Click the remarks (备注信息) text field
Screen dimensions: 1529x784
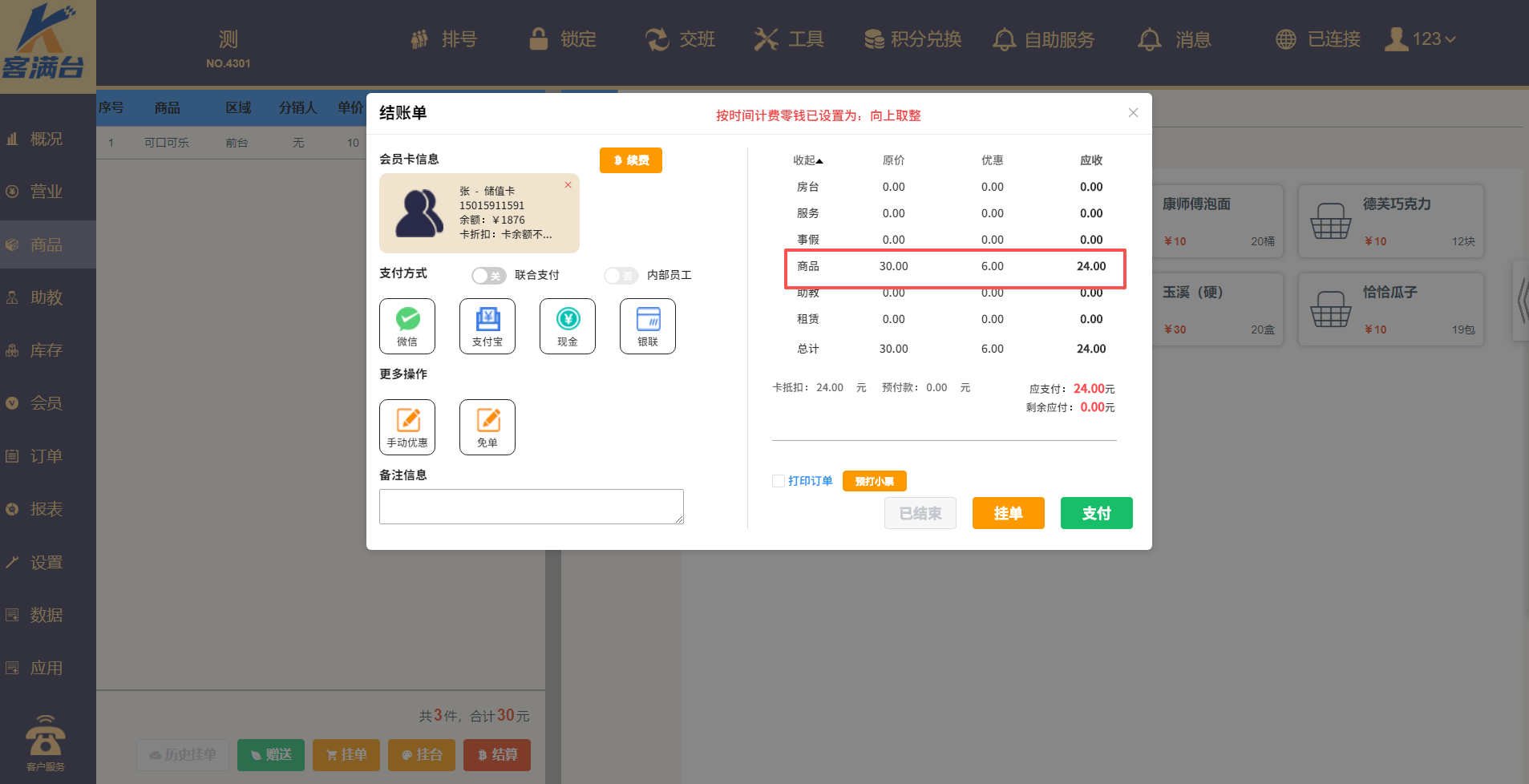click(x=531, y=507)
